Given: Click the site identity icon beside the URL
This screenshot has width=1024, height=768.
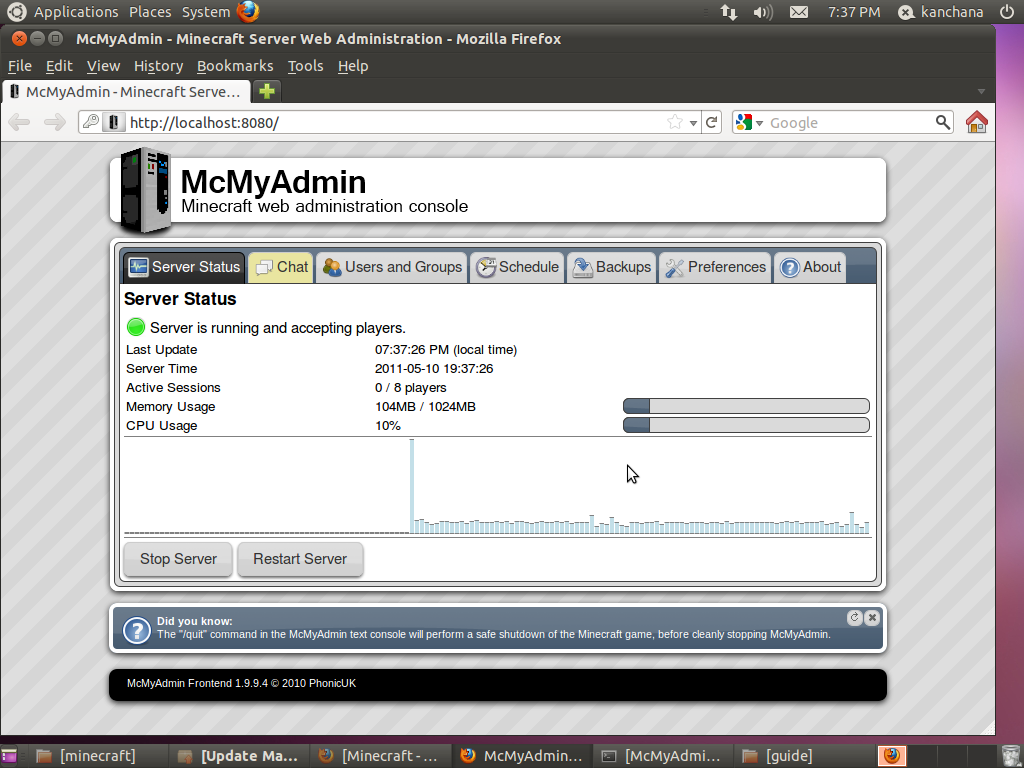Looking at the screenshot, I should pyautogui.click(x=114, y=122).
